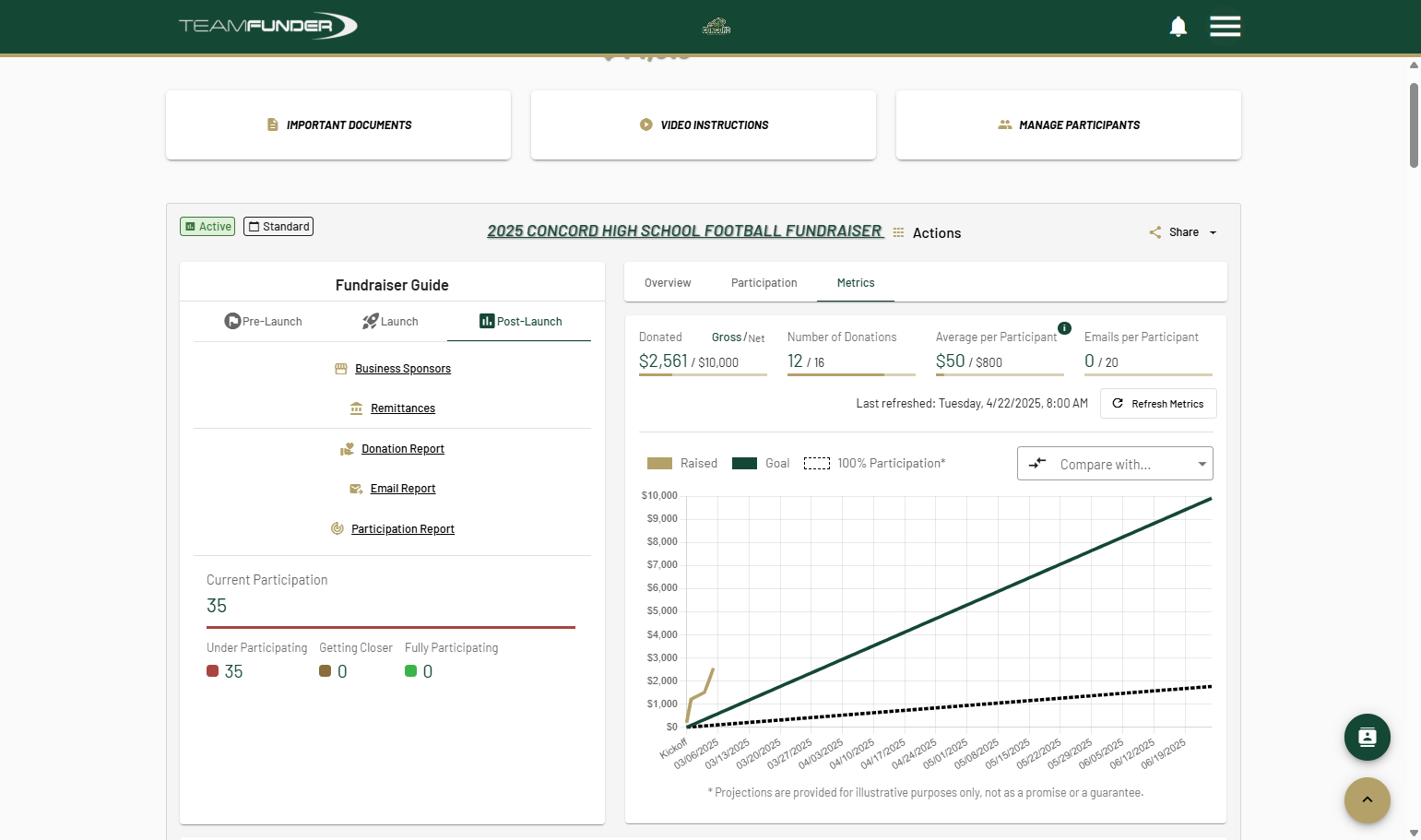The width and height of the screenshot is (1421, 840).
Task: Open the contact card floating button
Action: point(1367,737)
